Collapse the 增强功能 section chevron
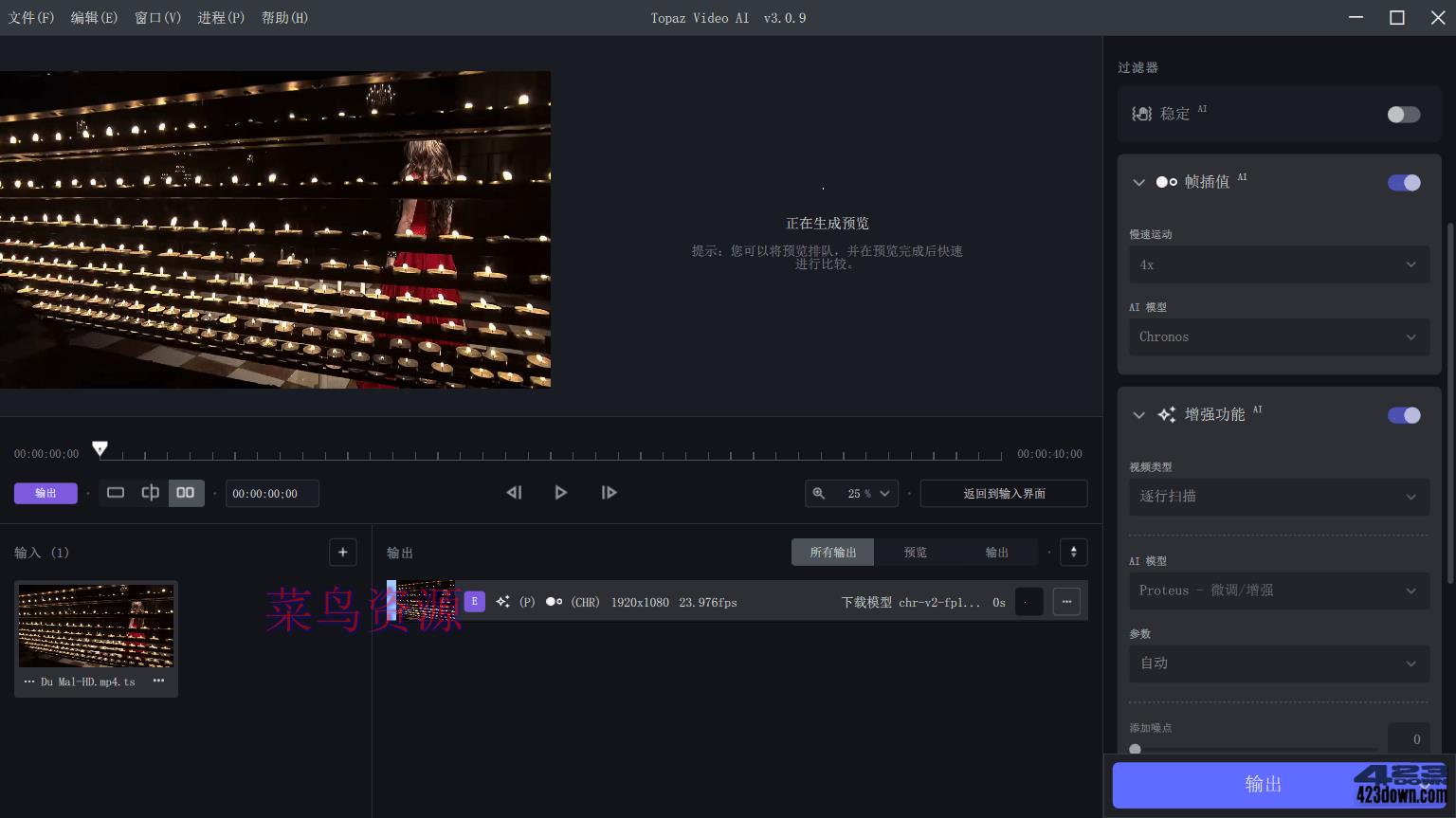1456x818 pixels. [x=1138, y=415]
